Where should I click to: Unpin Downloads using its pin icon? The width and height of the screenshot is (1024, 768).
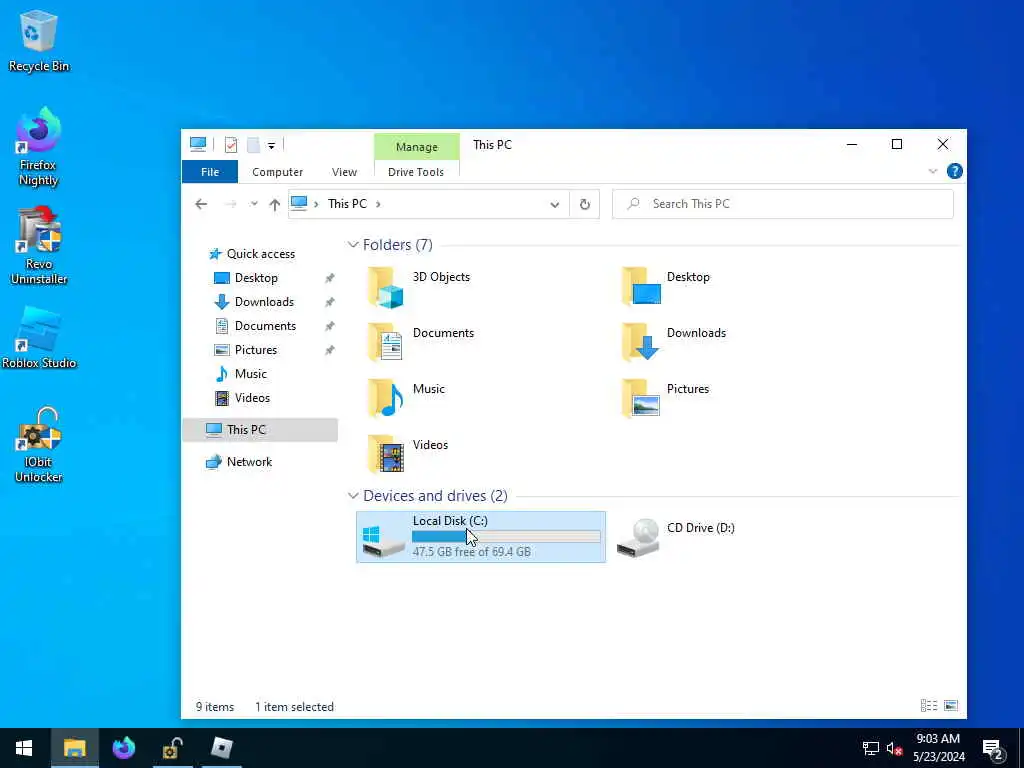[x=330, y=302]
